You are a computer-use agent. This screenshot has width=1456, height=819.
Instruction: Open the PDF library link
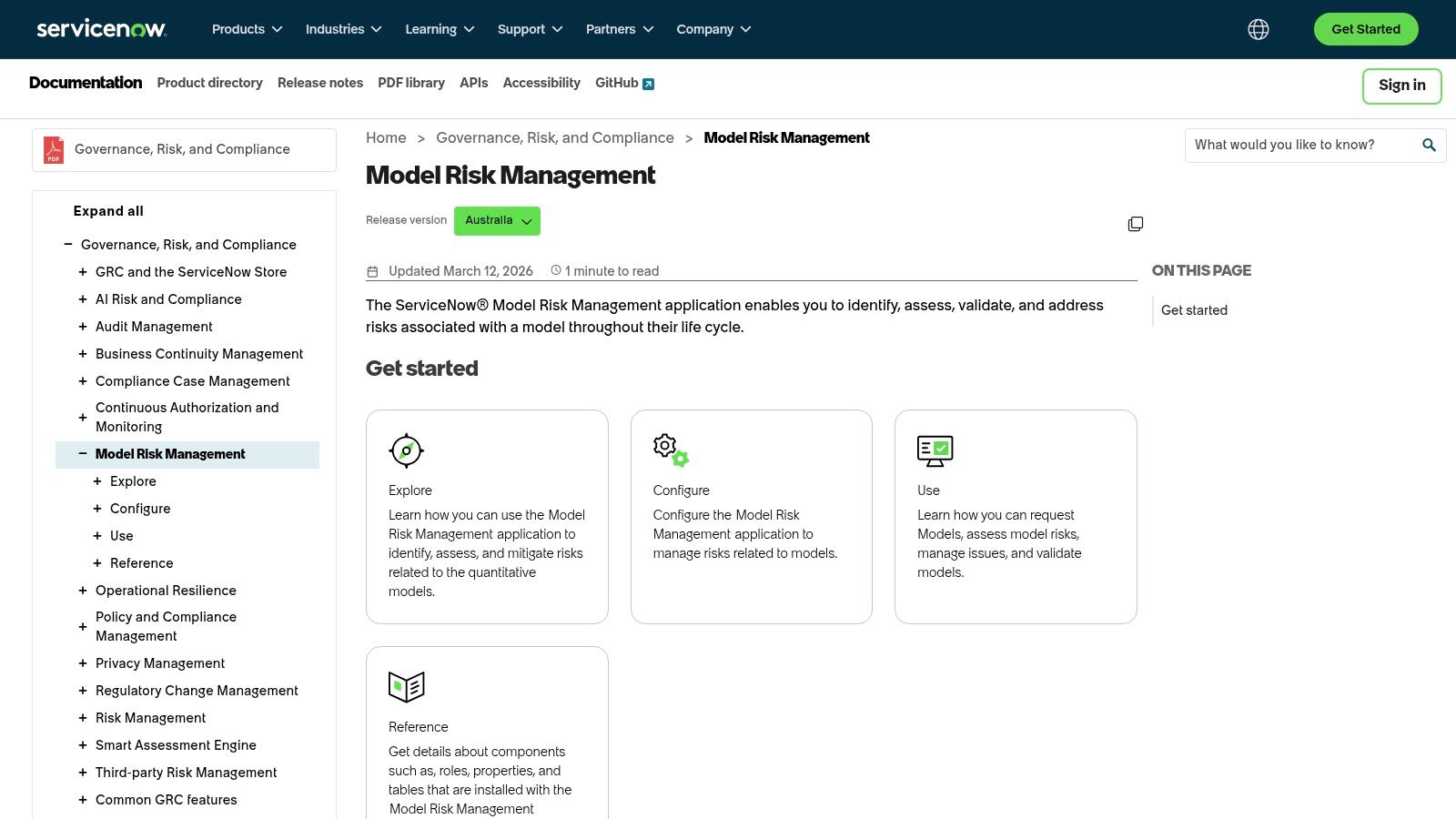click(411, 83)
